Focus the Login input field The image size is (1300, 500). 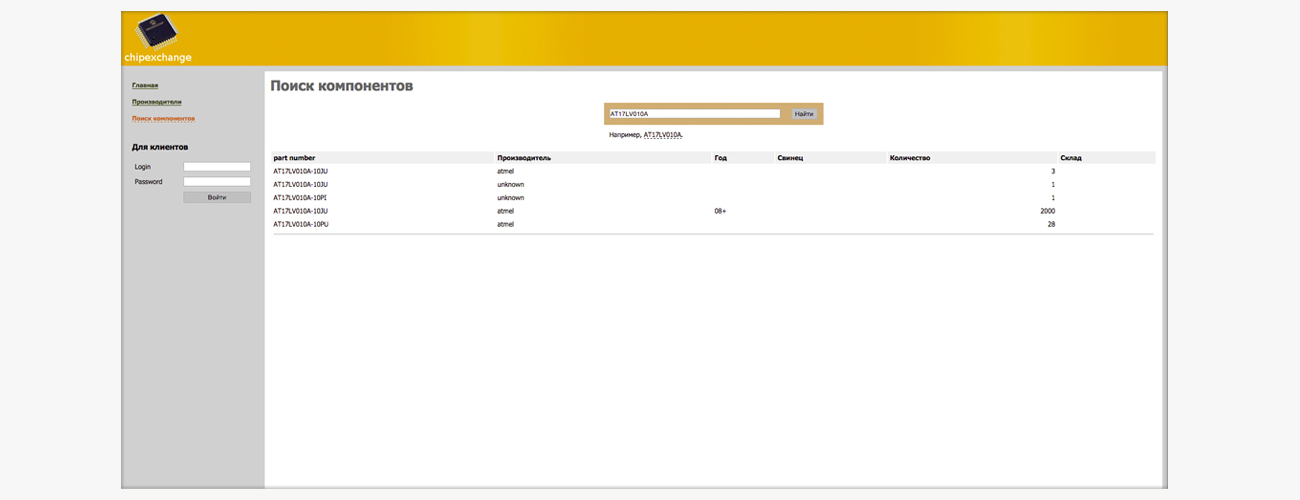(x=217, y=167)
